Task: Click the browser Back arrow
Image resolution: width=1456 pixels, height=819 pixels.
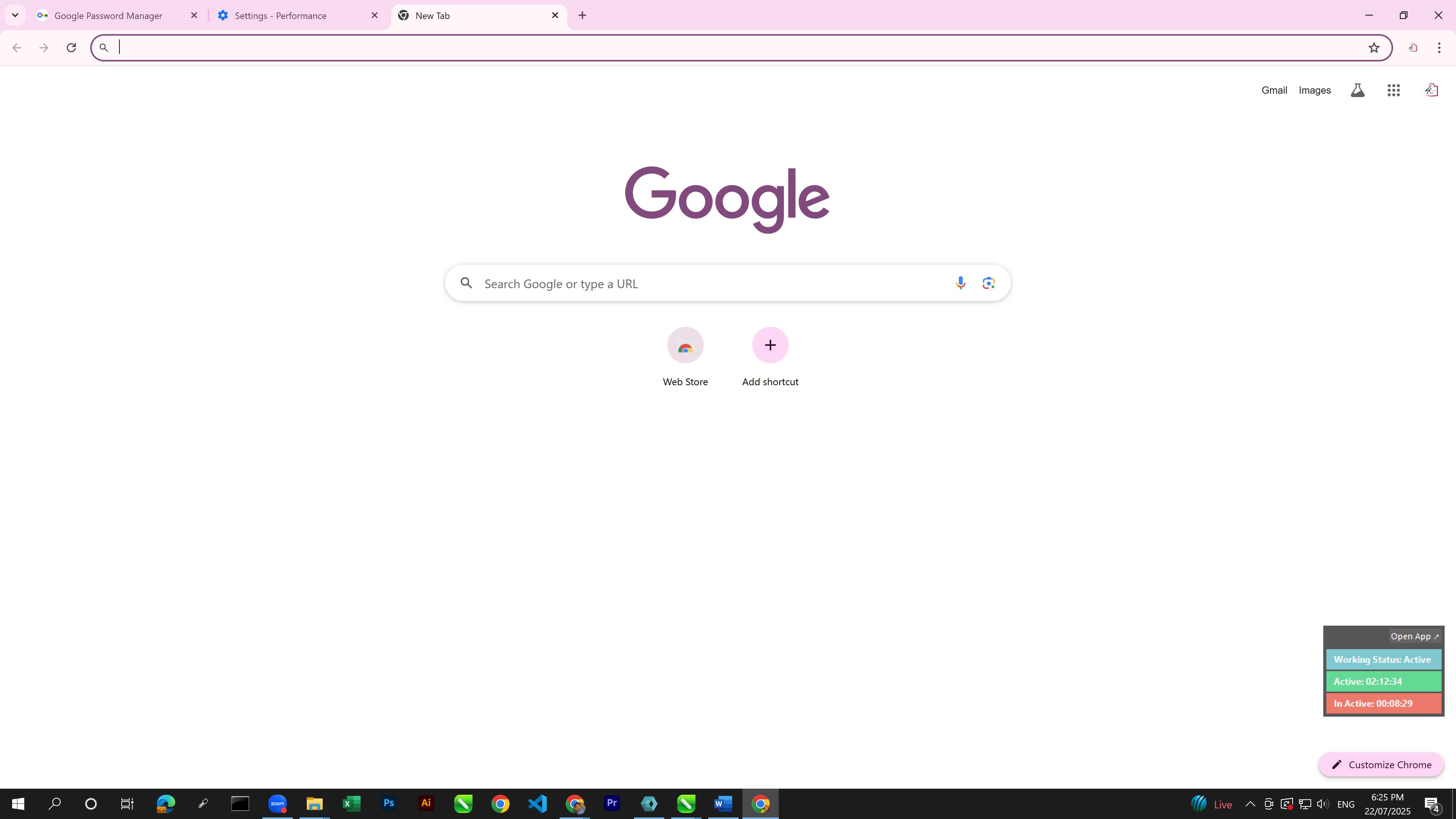Action: pos(16,47)
